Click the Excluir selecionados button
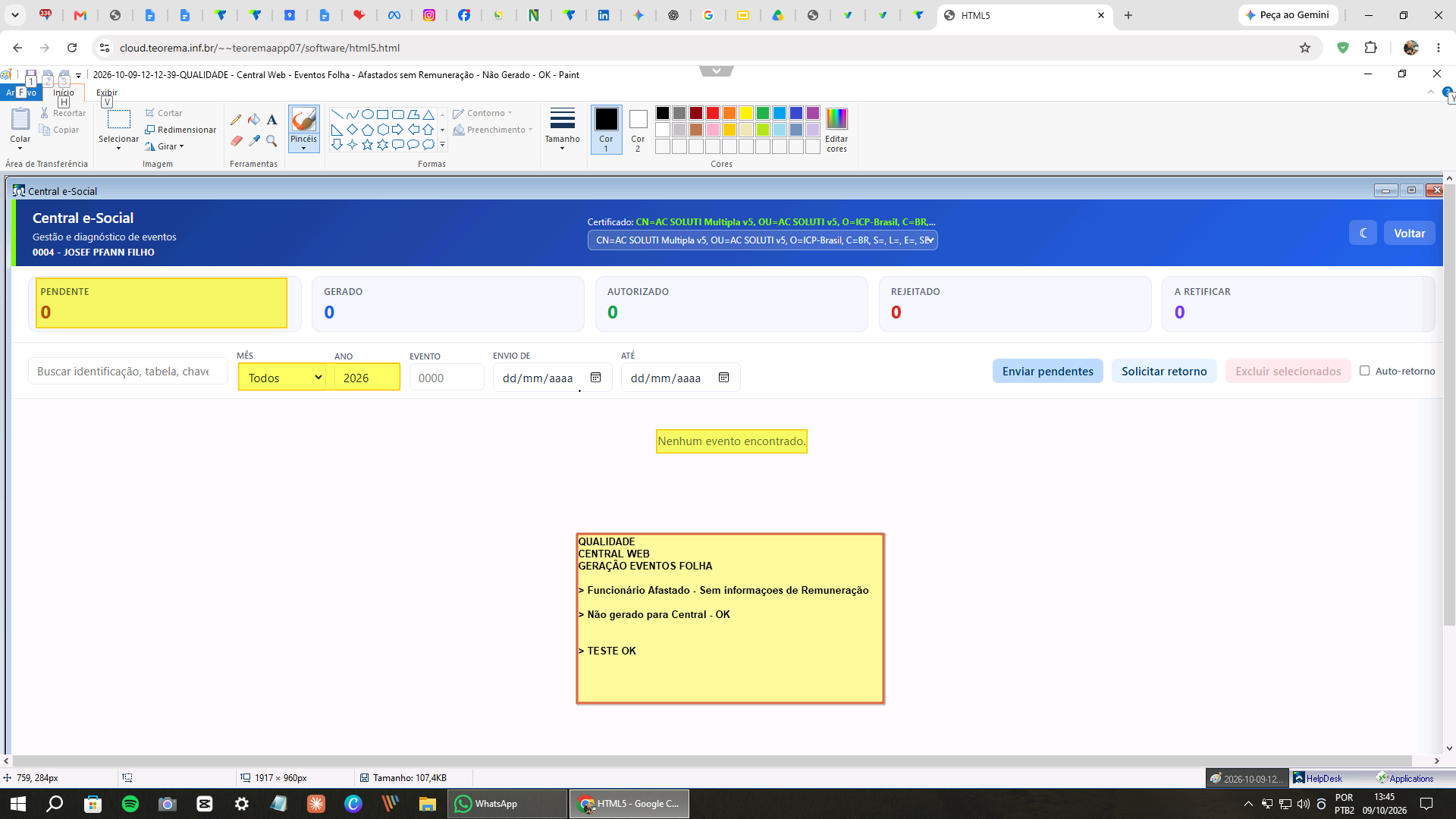Image resolution: width=1456 pixels, height=819 pixels. click(x=1288, y=371)
